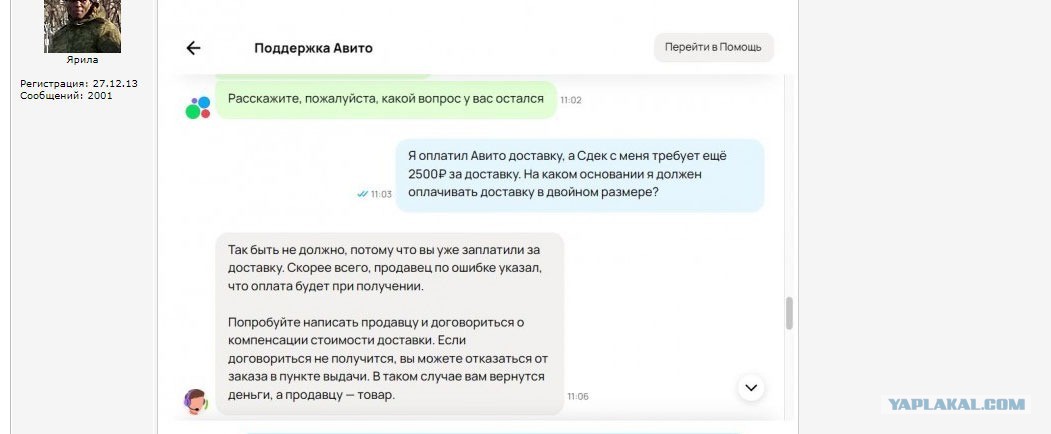Click the Ярила user avatar photo
The width and height of the screenshot is (1051, 434).
pyautogui.click(x=82, y=26)
